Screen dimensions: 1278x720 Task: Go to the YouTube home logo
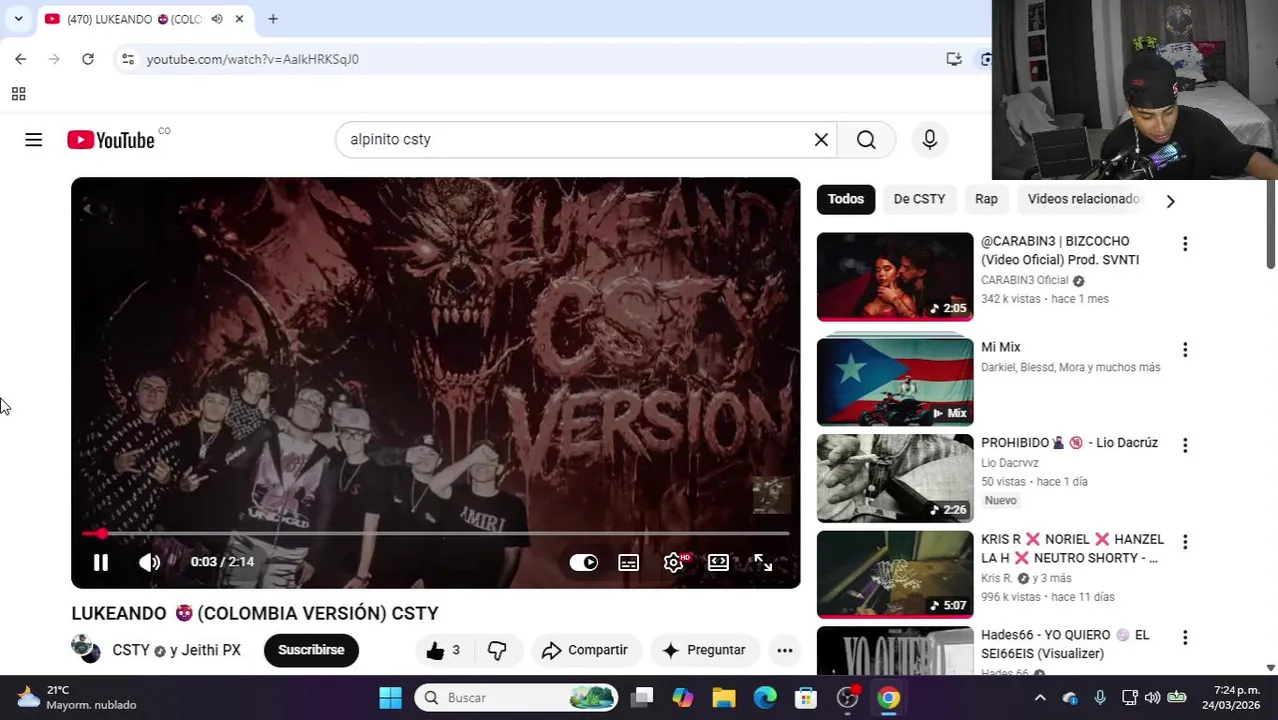[x=111, y=140]
